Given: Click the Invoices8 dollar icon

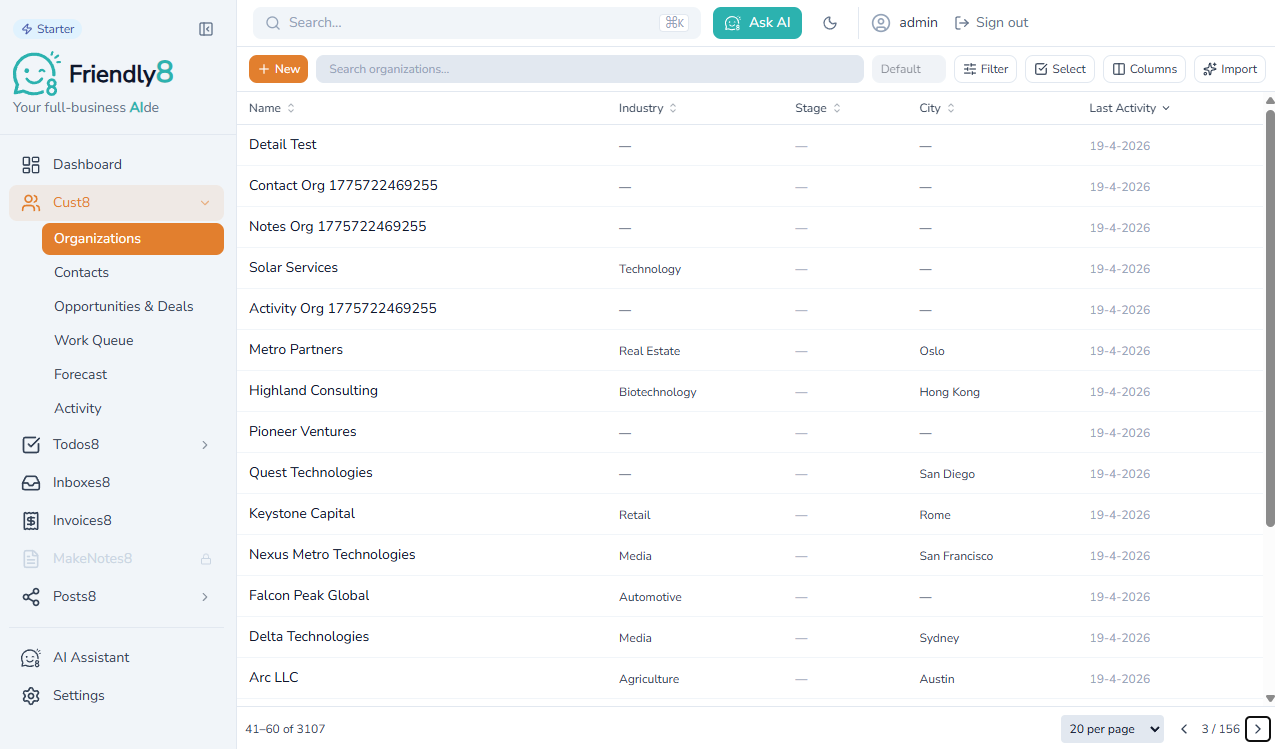Looking at the screenshot, I should (x=31, y=521).
